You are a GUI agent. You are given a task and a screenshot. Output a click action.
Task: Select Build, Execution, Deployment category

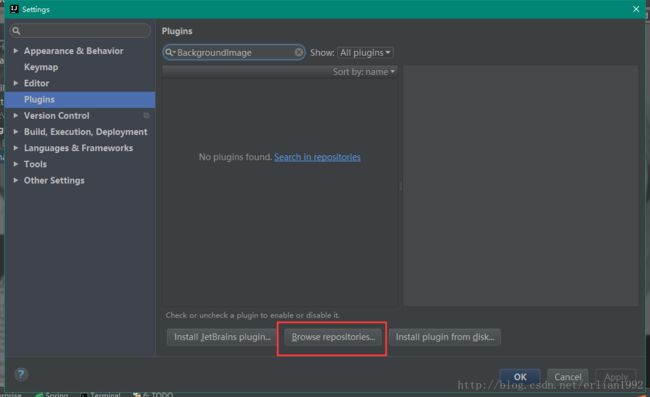(85, 132)
